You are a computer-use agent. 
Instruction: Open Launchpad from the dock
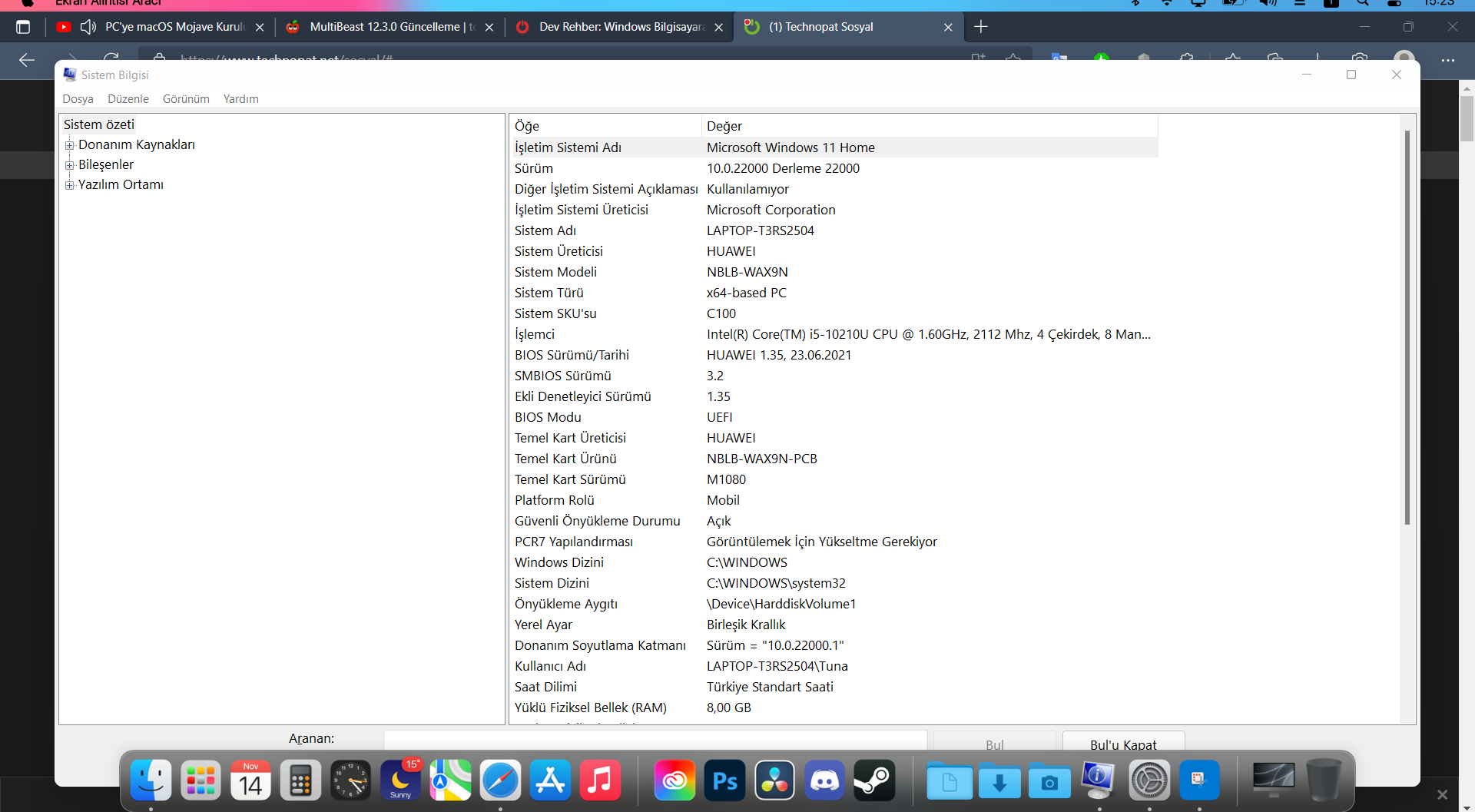coord(201,781)
